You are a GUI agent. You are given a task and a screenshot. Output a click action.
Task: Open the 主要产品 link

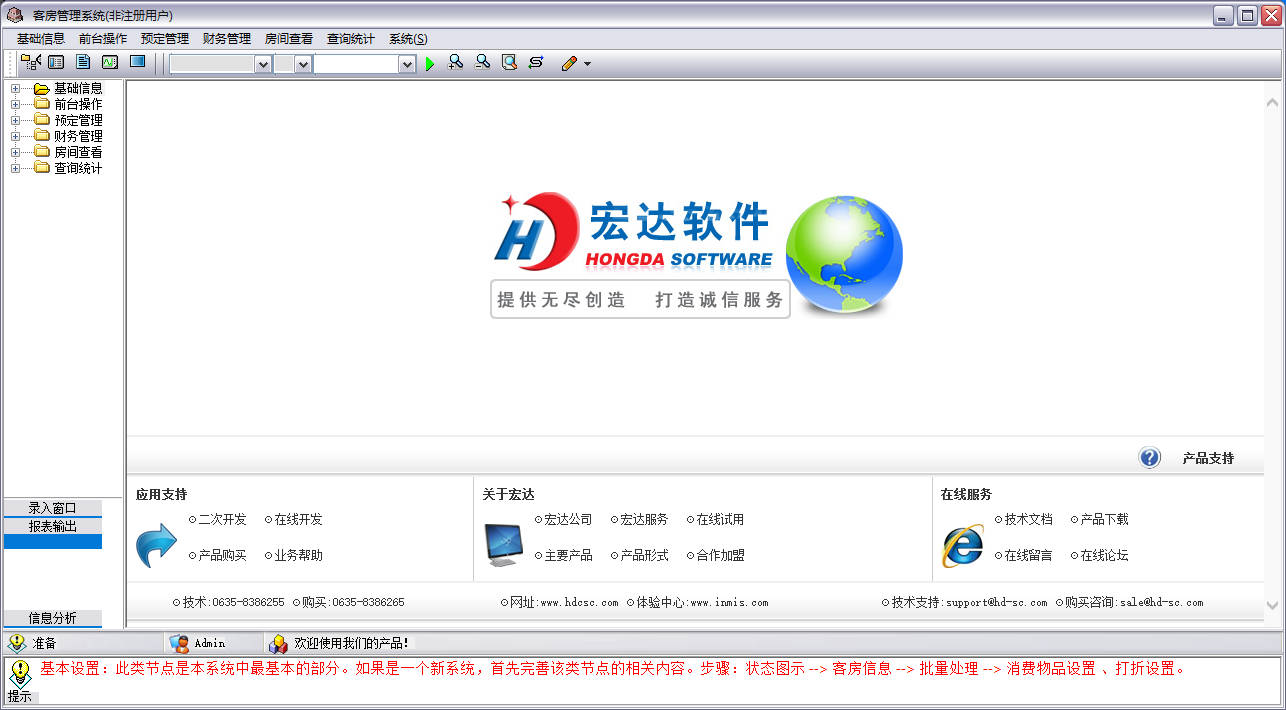(568, 556)
